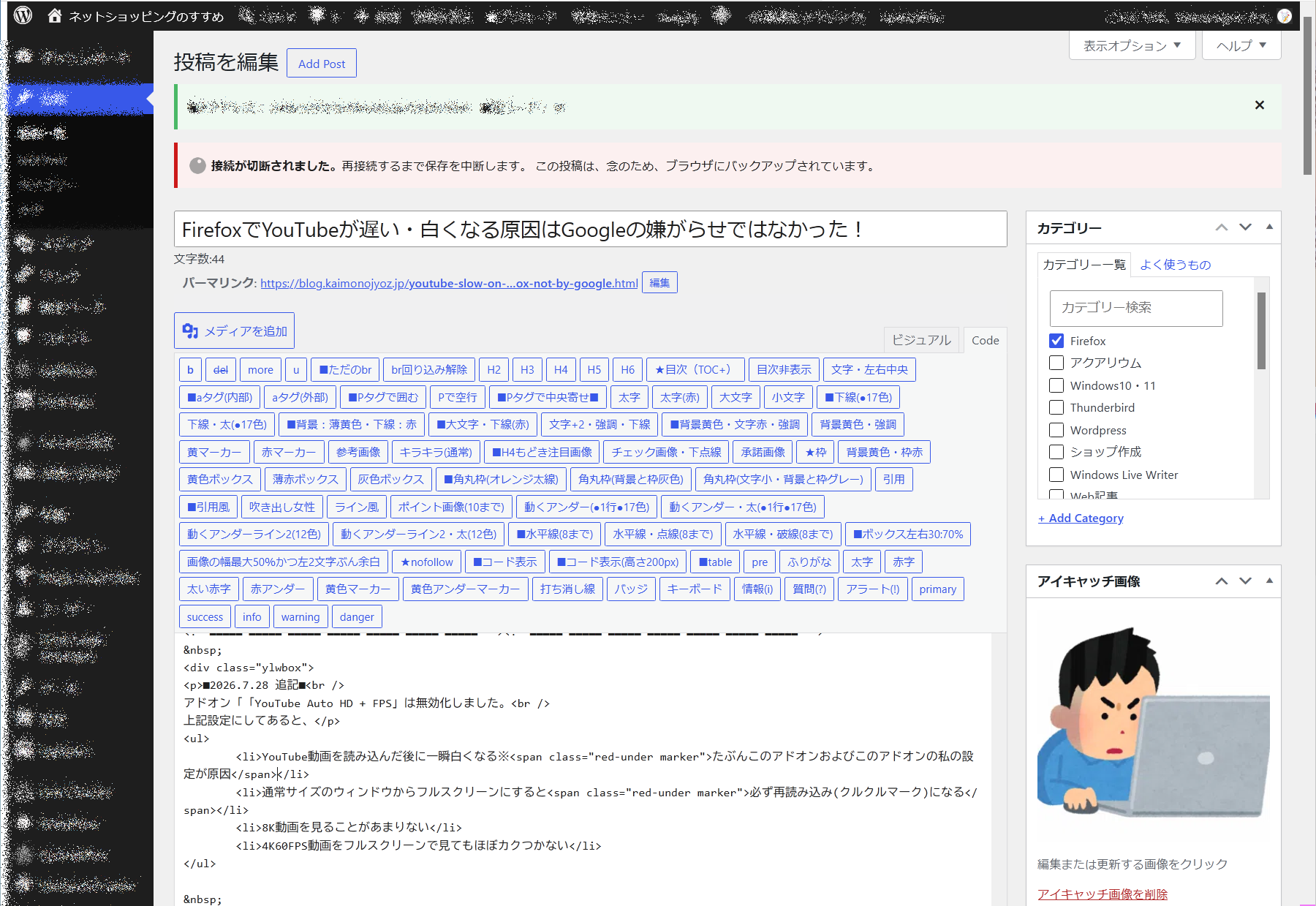
Task: Open よく使うもの tab
Action: [1175, 265]
